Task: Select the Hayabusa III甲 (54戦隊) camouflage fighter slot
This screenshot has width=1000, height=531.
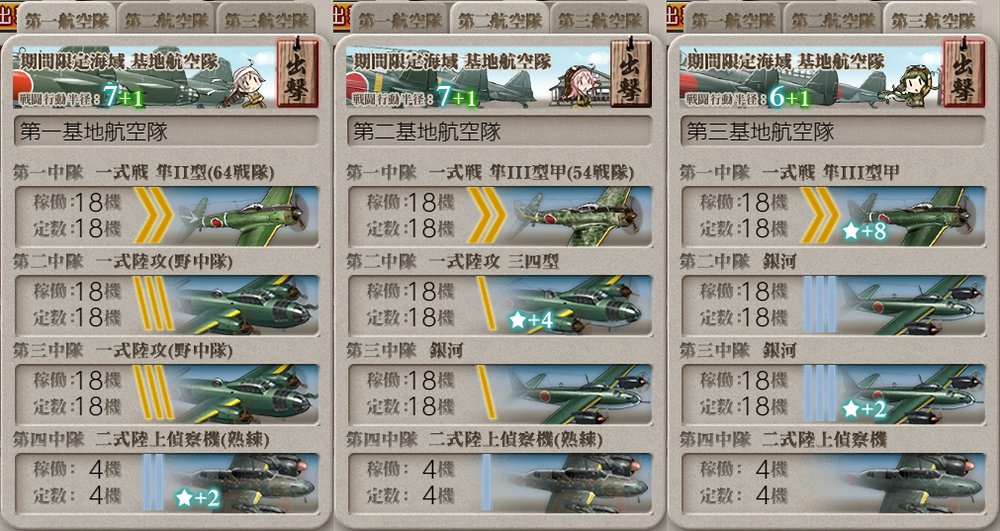Action: [500, 216]
